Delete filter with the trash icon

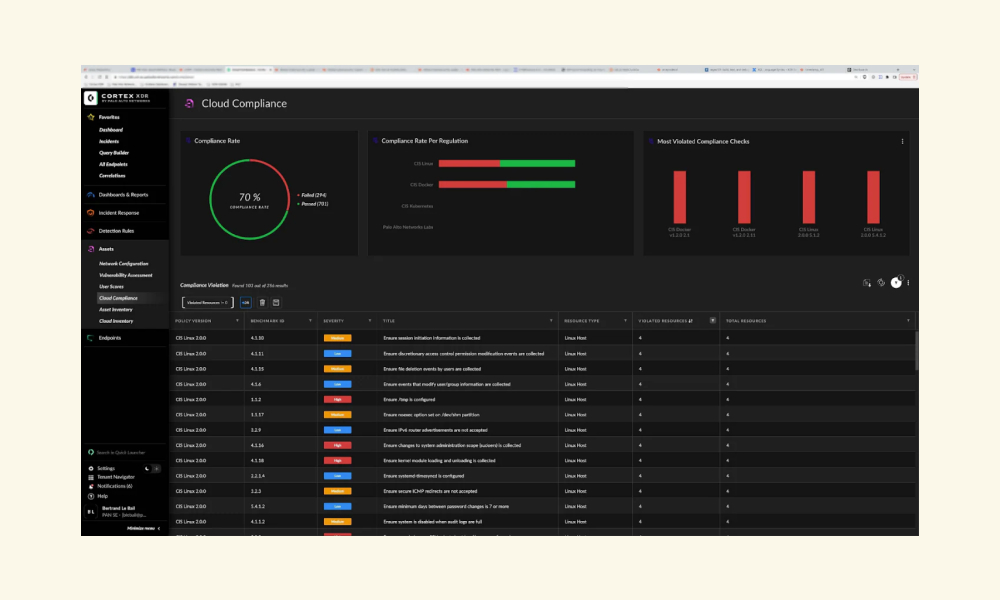pyautogui.click(x=262, y=303)
